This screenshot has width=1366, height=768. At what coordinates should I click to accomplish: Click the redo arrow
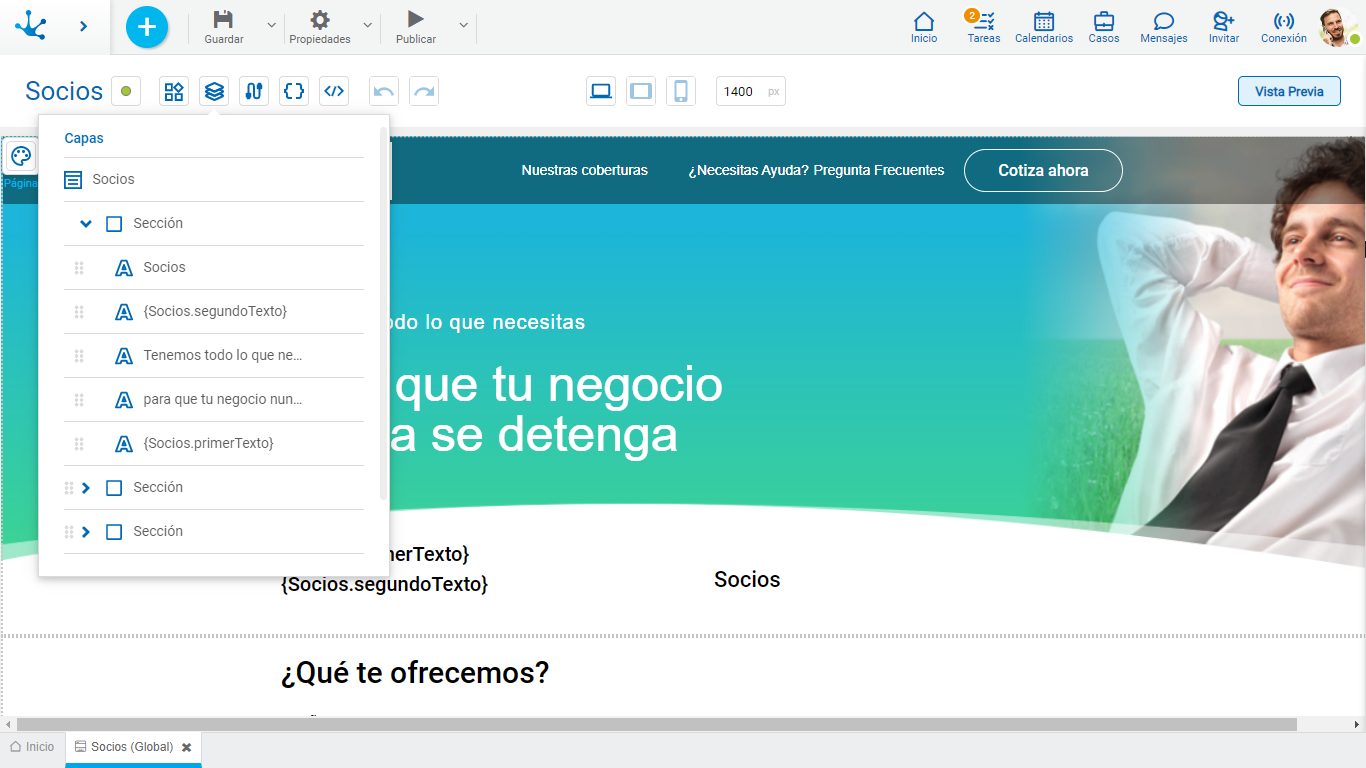pyautogui.click(x=424, y=91)
